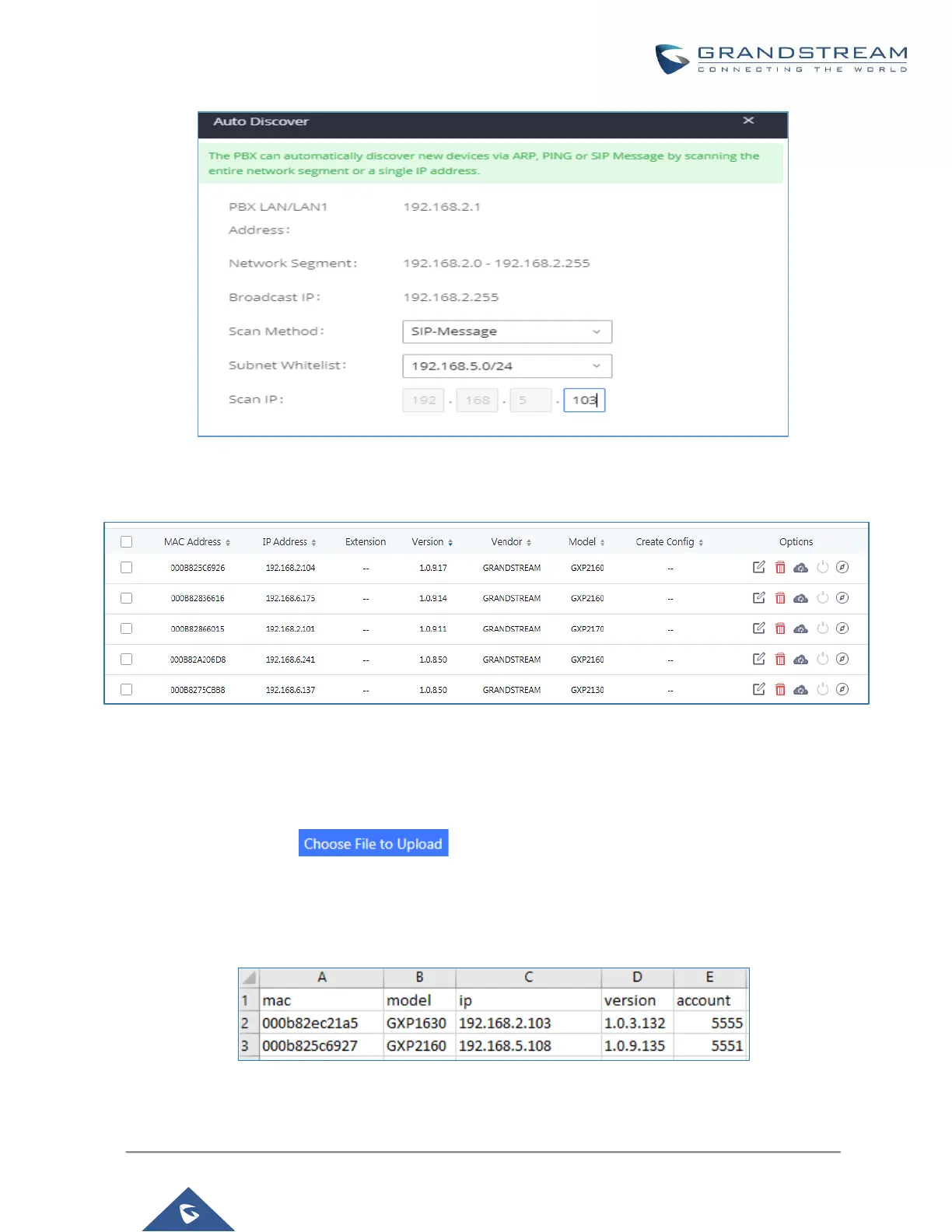Check the box for device 000B82836616
This screenshot has height=1232, width=952.
(x=126, y=598)
